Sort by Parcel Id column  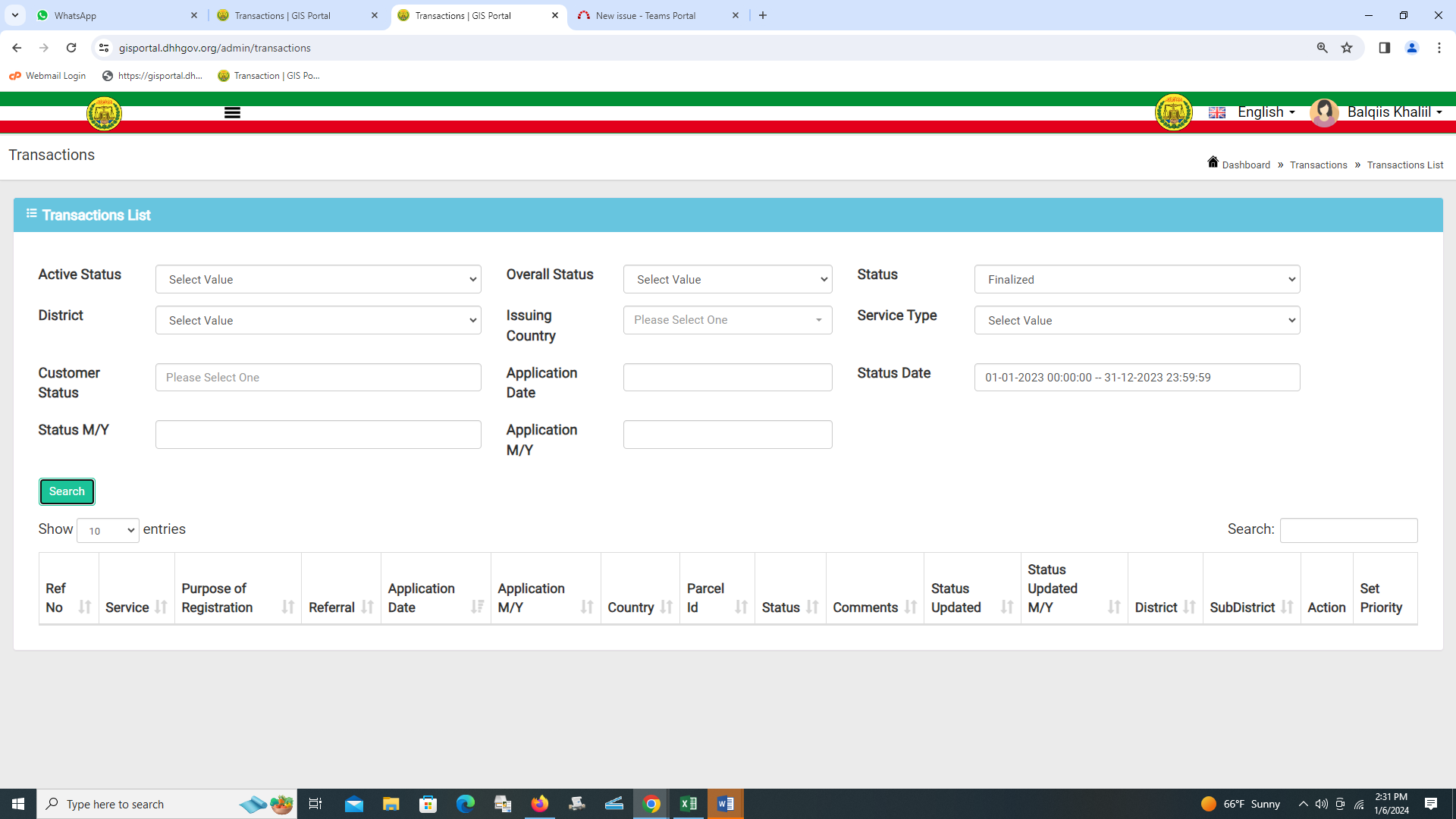coord(741,607)
